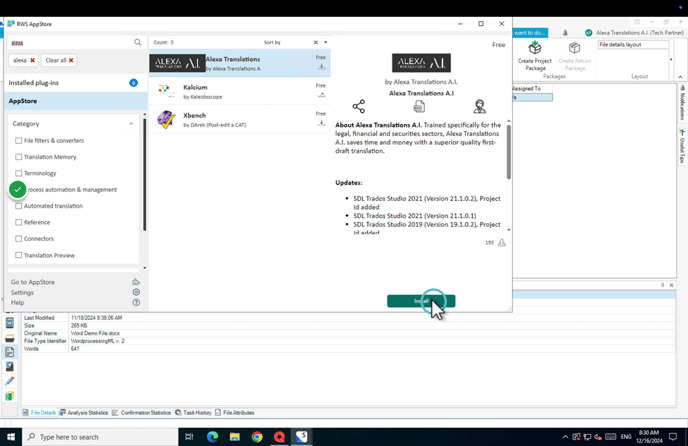Image resolution: width=688 pixels, height=446 pixels.
Task: Click the plug-in description scrollbar
Action: (x=509, y=152)
